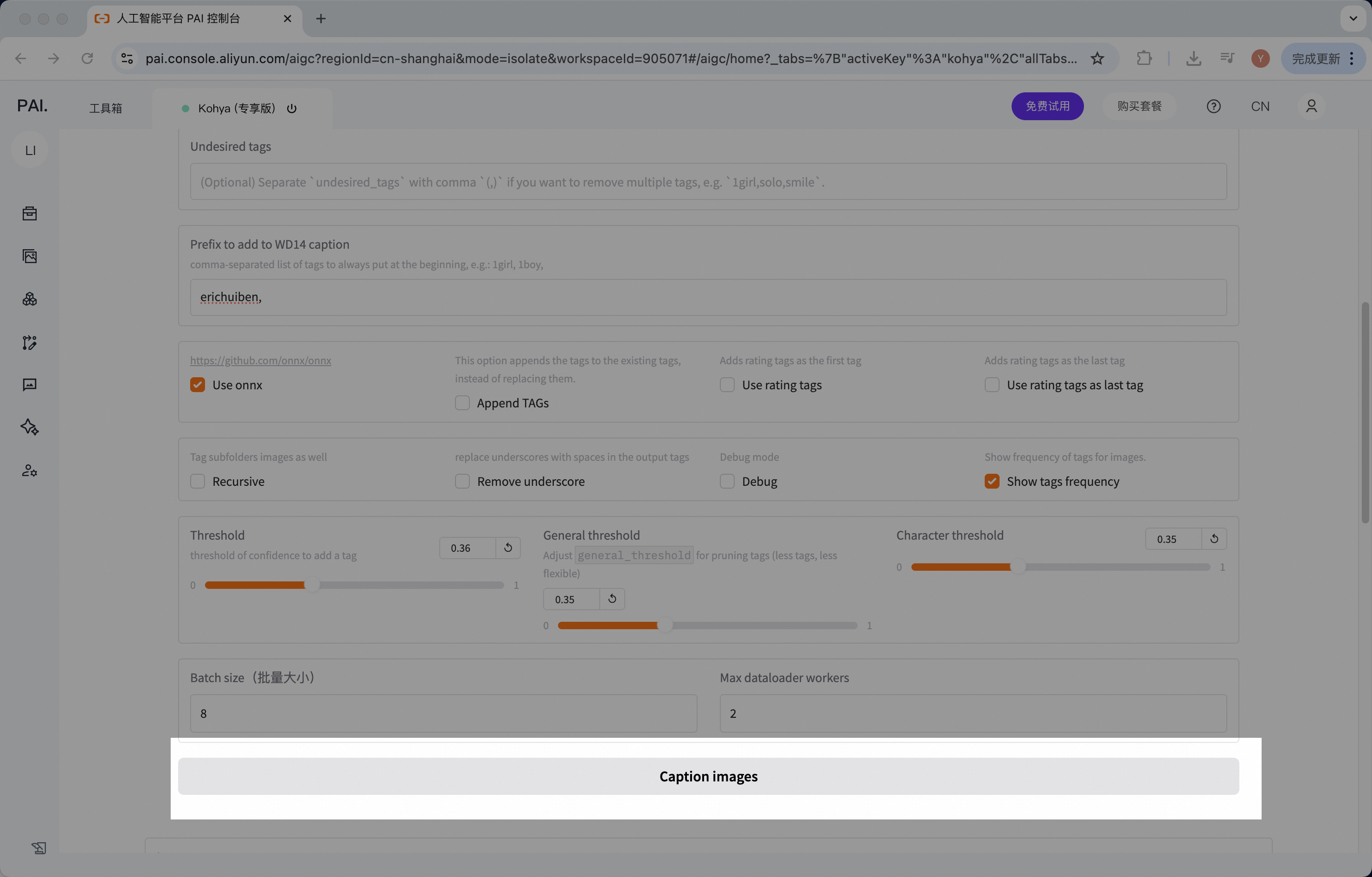Open the help question mark icon

(x=1213, y=107)
